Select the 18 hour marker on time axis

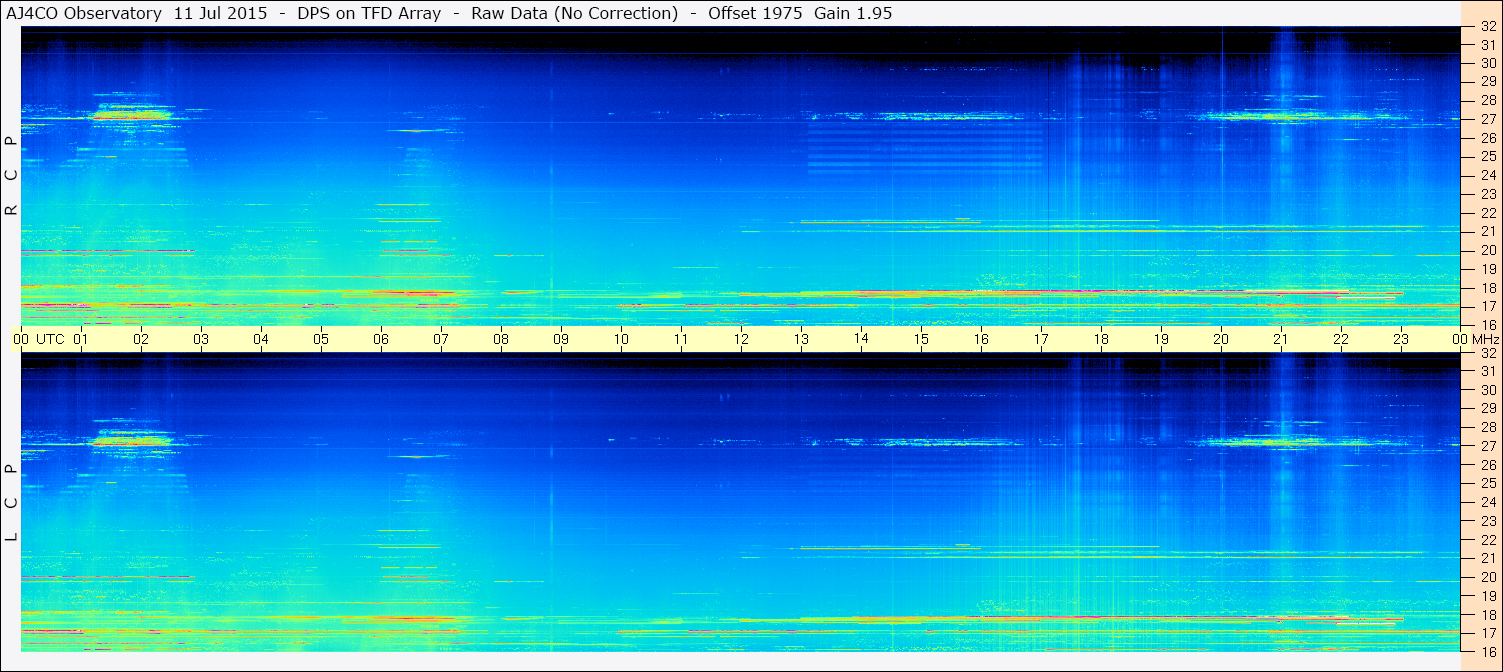[x=1101, y=339]
